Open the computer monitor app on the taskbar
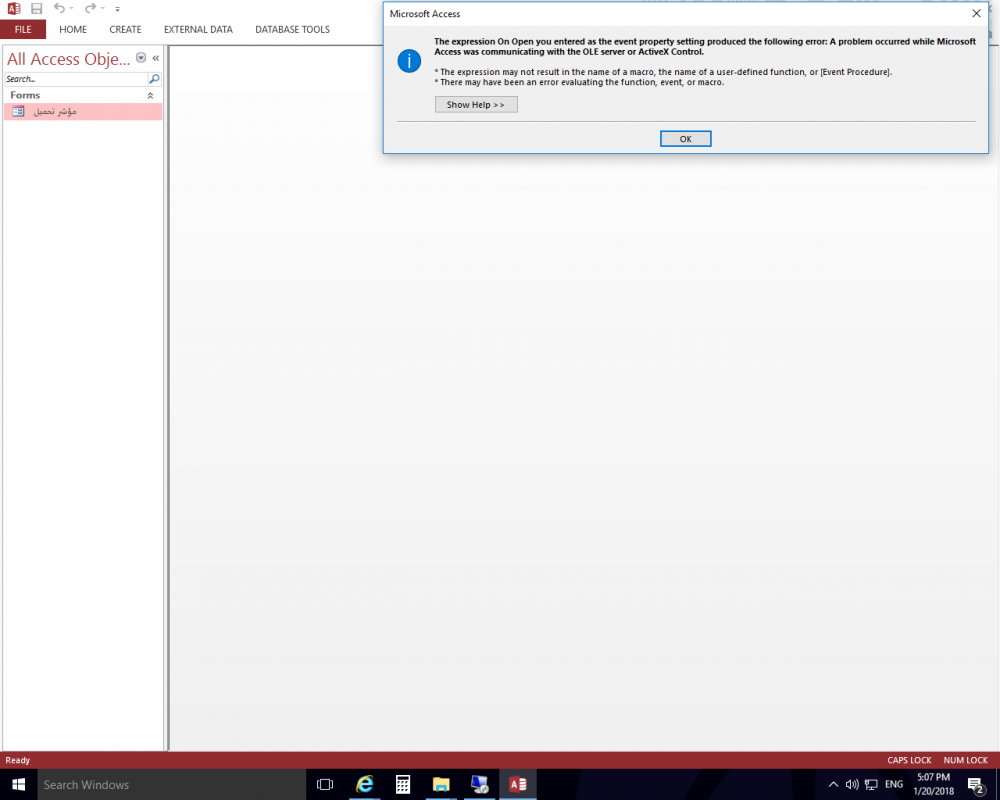Viewport: 1000px width, 800px height. (x=479, y=785)
